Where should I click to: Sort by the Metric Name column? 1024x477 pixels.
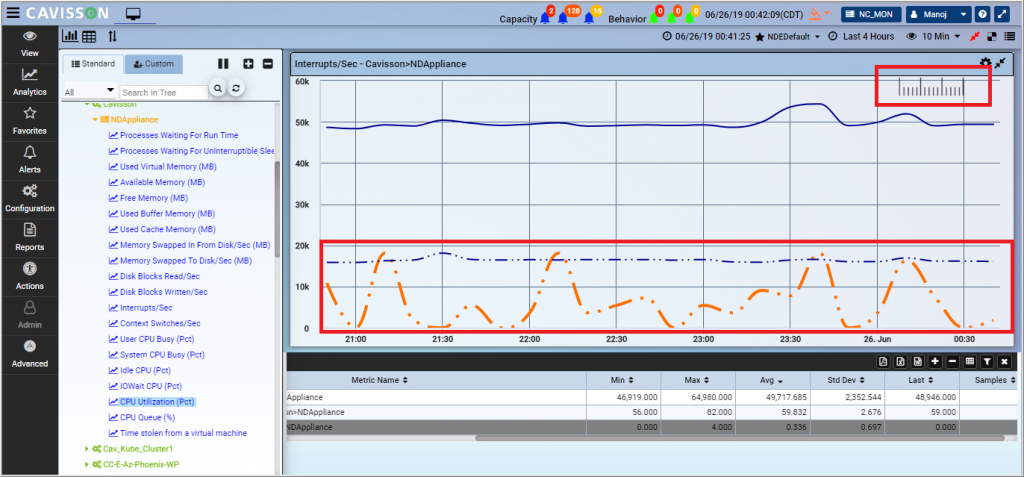pos(436,380)
